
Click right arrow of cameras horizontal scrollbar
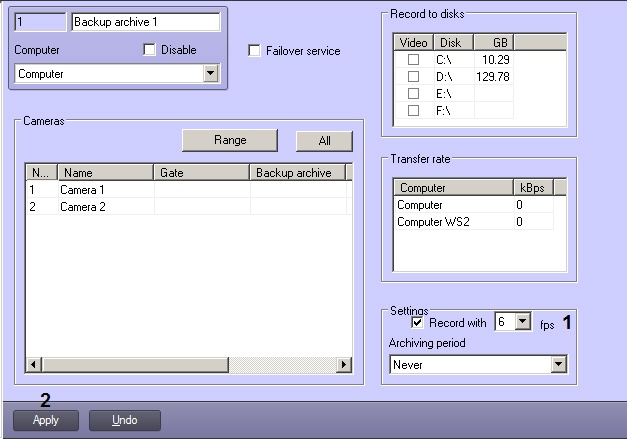pos(345,365)
